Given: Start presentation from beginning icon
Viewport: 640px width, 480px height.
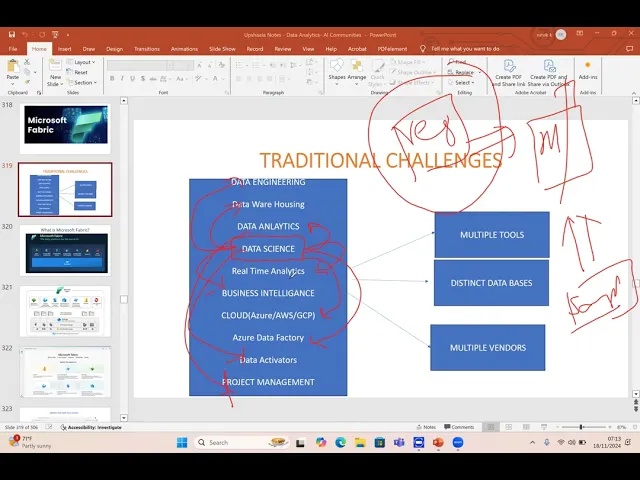Looking at the screenshot, I should tap(55, 35).
